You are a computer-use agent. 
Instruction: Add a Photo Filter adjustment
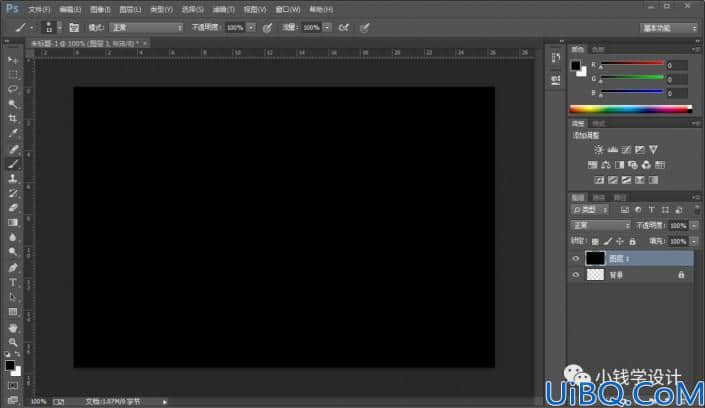pyautogui.click(x=633, y=165)
